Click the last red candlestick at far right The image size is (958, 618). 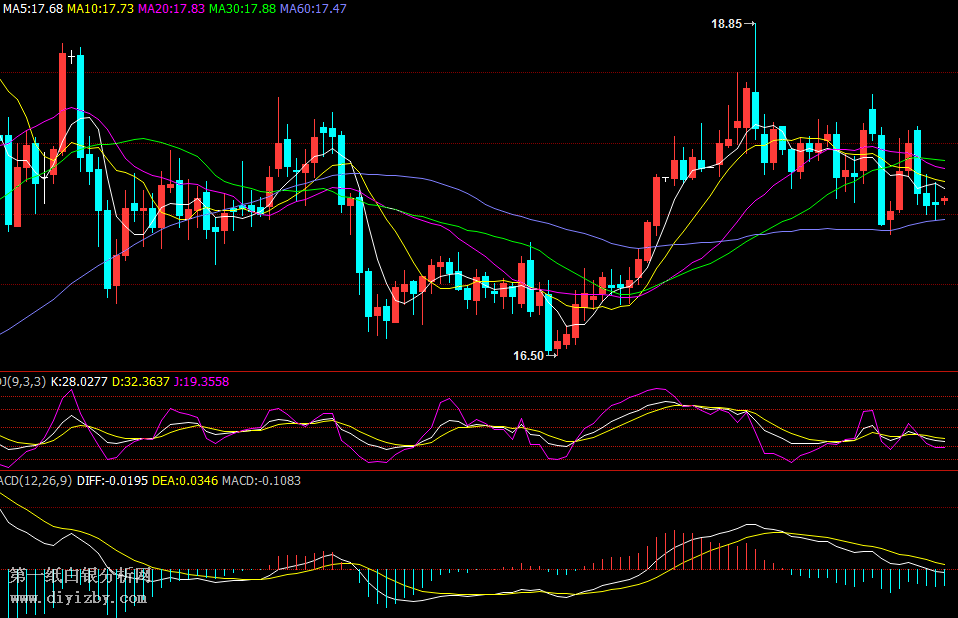tap(944, 200)
